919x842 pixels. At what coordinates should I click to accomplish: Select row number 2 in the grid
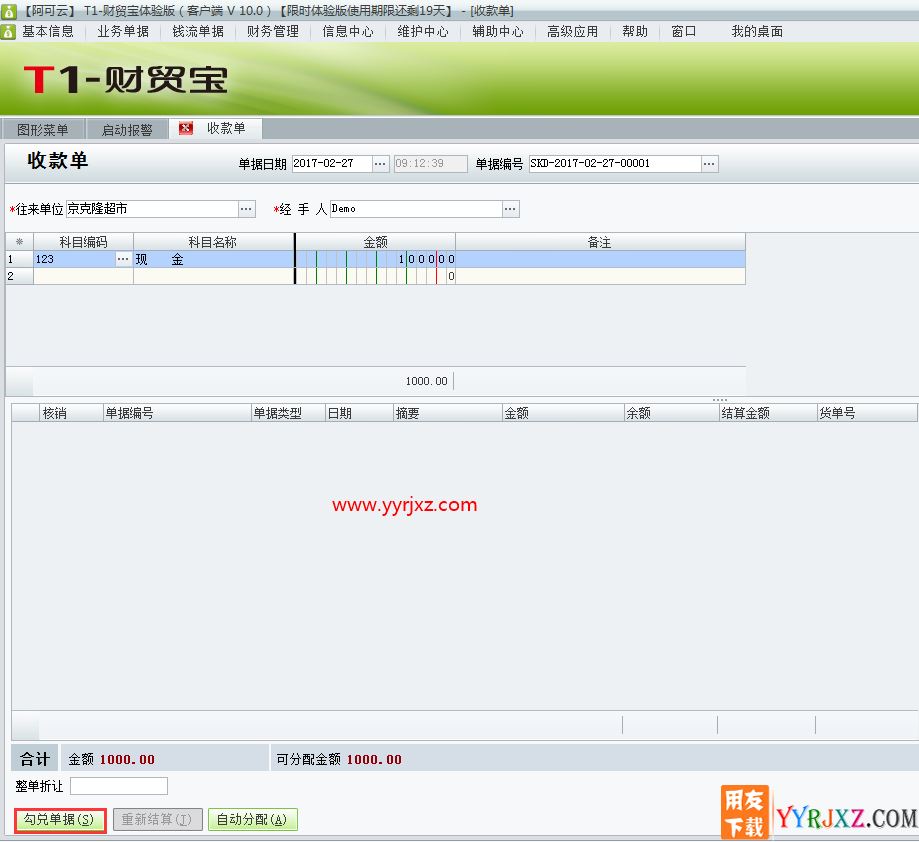[x=19, y=276]
